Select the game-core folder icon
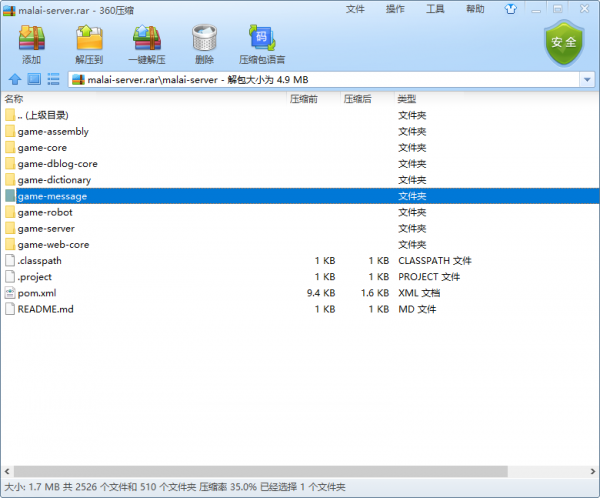Image resolution: width=600 pixels, height=498 pixels. pos(10,147)
